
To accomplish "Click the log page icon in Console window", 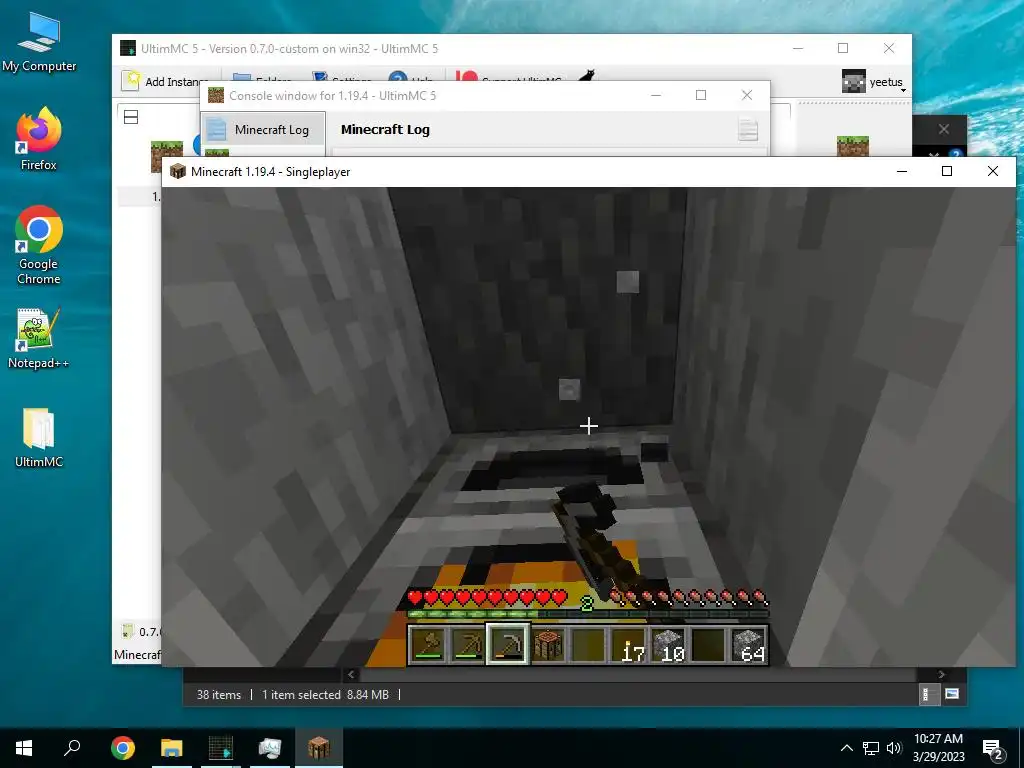I will 748,129.
